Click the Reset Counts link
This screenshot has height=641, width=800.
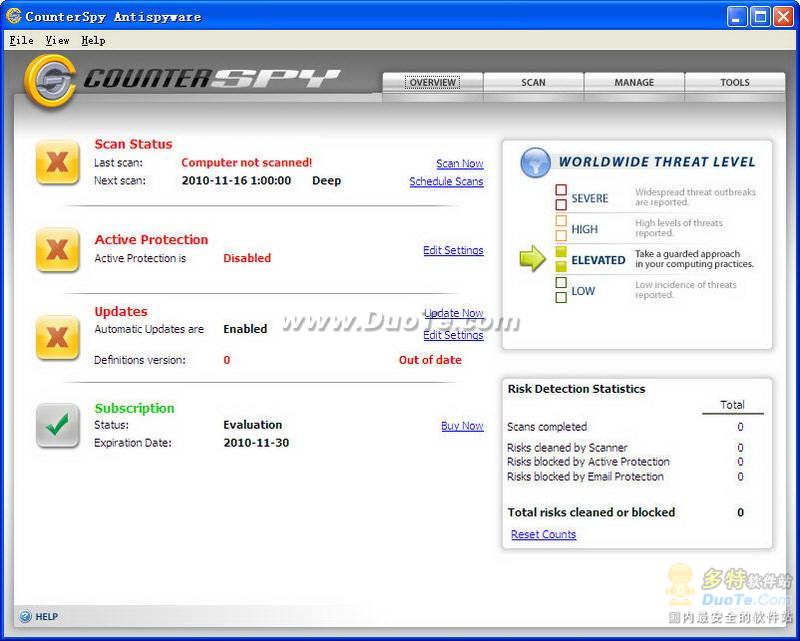click(x=543, y=534)
